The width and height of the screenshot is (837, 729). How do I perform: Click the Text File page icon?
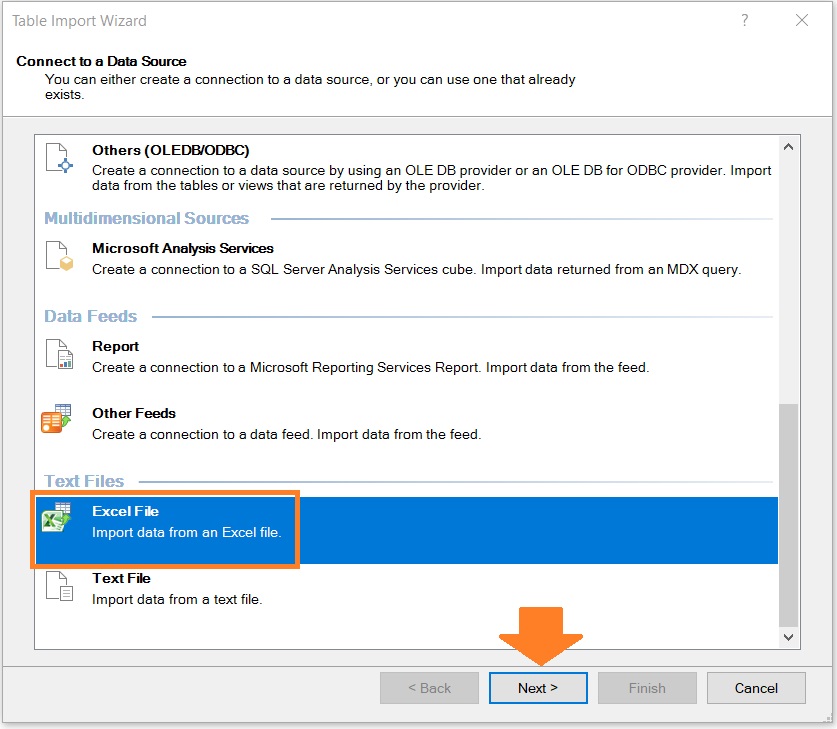pyautogui.click(x=59, y=586)
